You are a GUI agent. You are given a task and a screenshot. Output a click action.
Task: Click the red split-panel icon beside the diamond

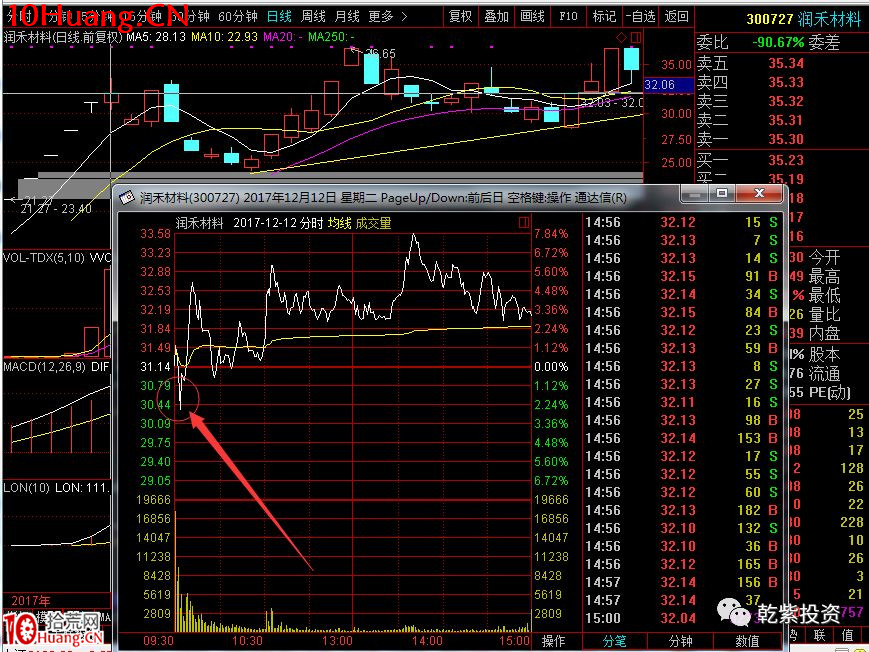point(636,38)
